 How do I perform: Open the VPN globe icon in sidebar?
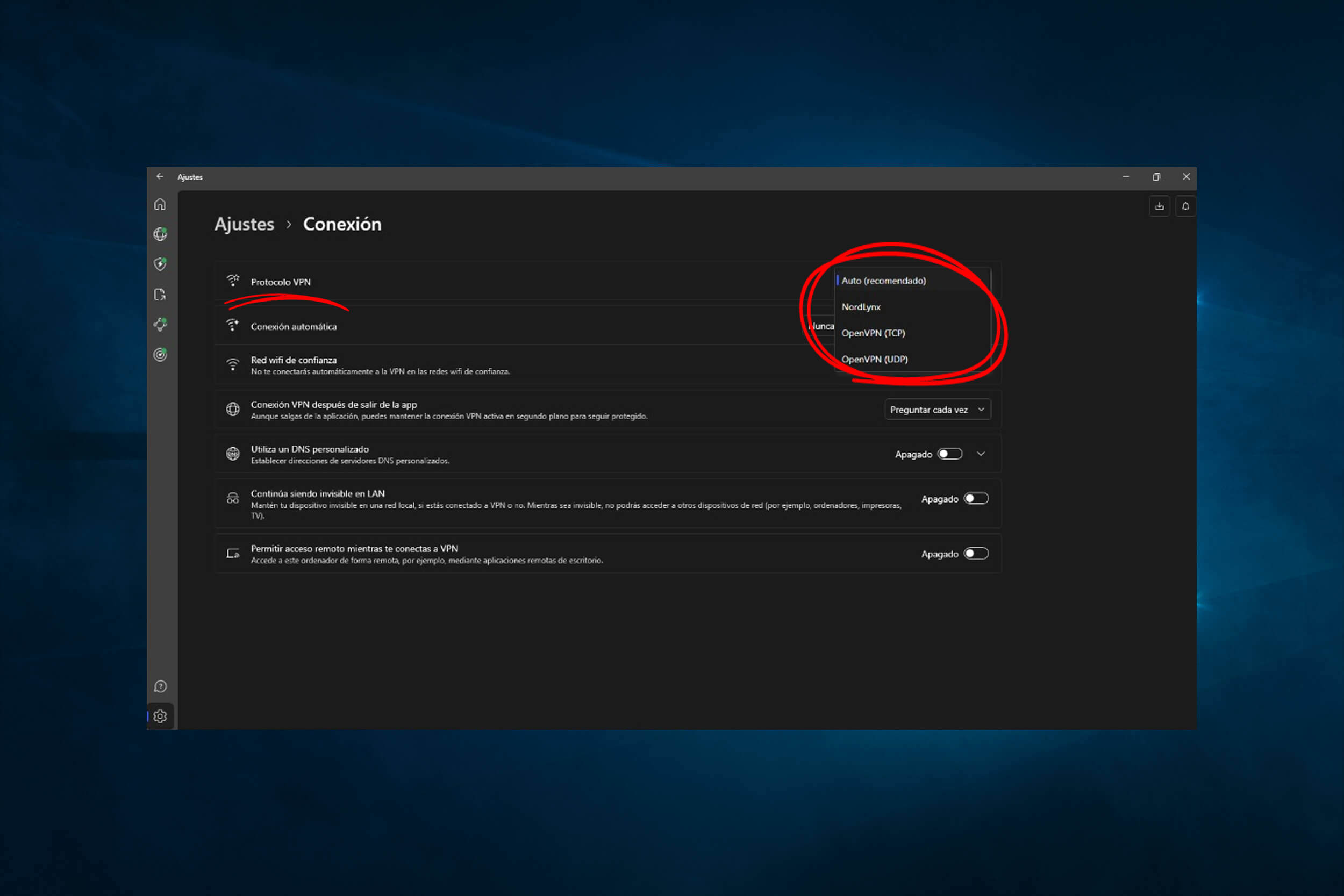160,234
